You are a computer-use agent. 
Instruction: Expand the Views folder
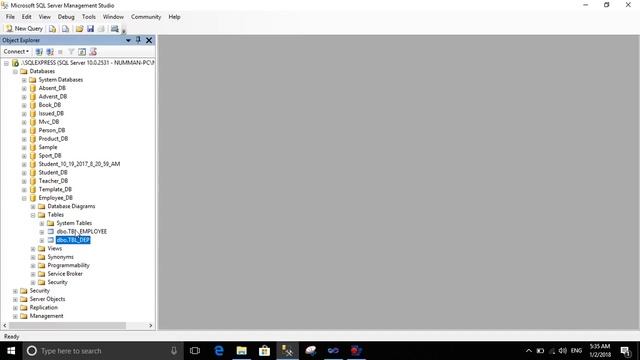(33, 249)
